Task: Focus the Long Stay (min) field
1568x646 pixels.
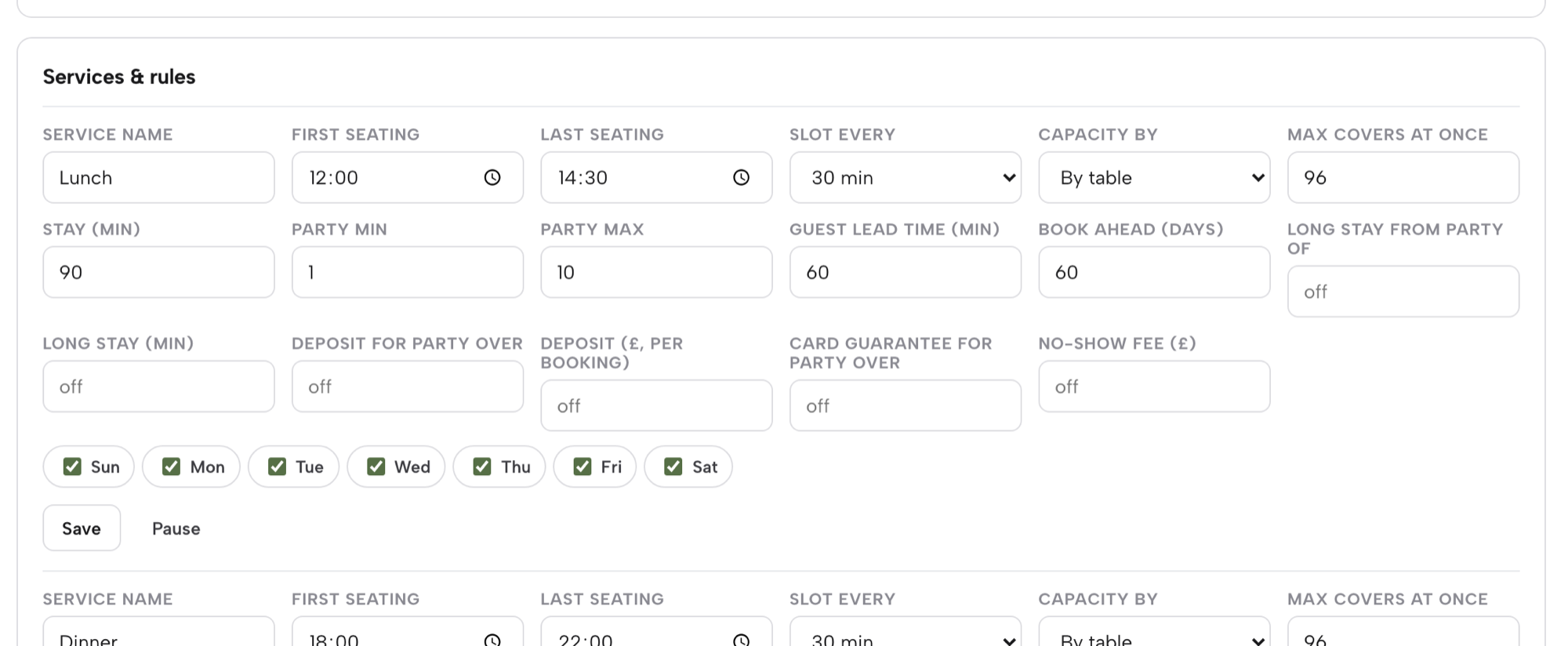Action: click(x=158, y=386)
